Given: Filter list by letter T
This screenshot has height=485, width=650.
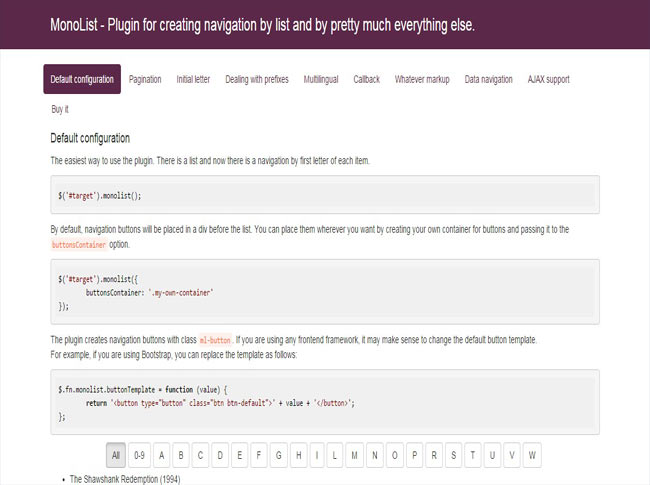Looking at the screenshot, I should coord(473,455).
